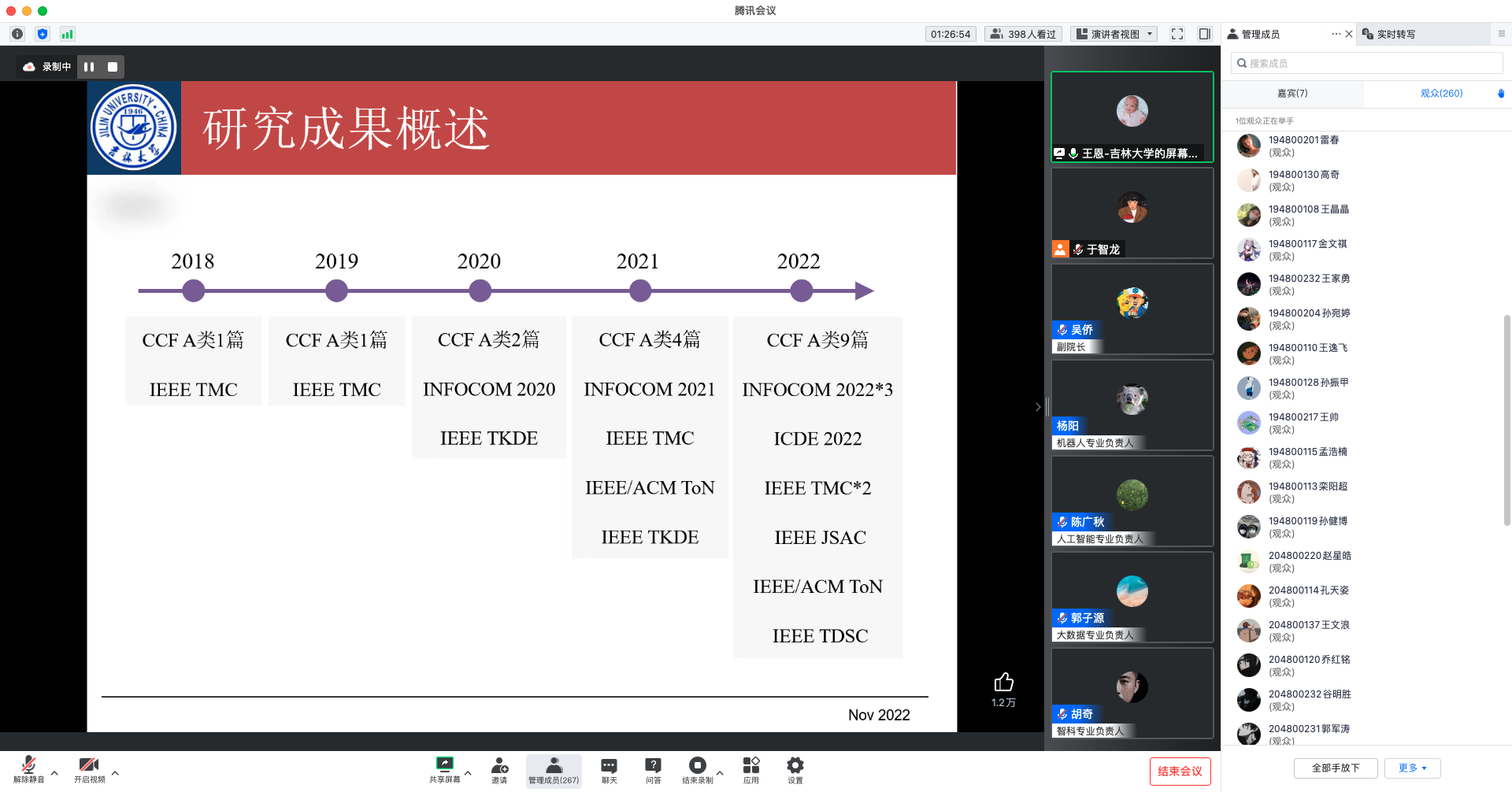The image size is (1512, 792).
Task: Click the member search field
Action: pyautogui.click(x=1366, y=63)
